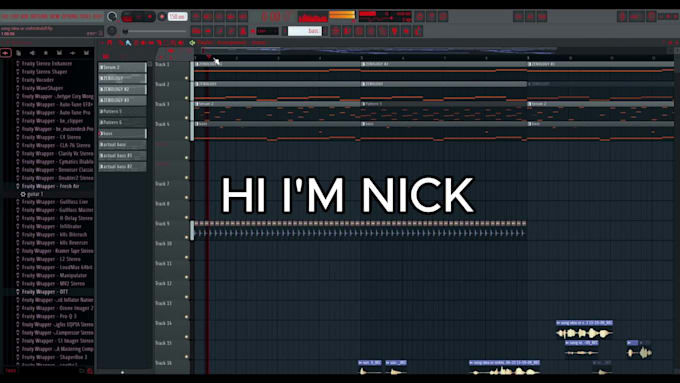Screen dimensions: 680x383
Task: Select the Draw pencil tool
Action: [x=121, y=43]
